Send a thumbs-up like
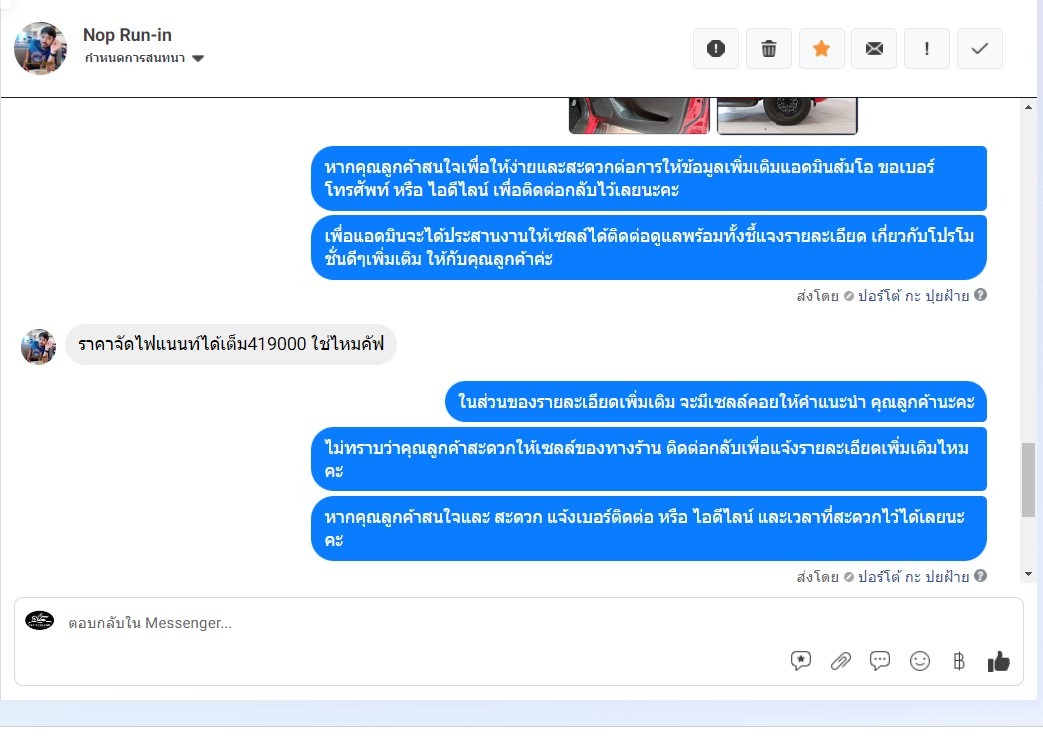This screenshot has width=1043, height=743. (x=998, y=661)
